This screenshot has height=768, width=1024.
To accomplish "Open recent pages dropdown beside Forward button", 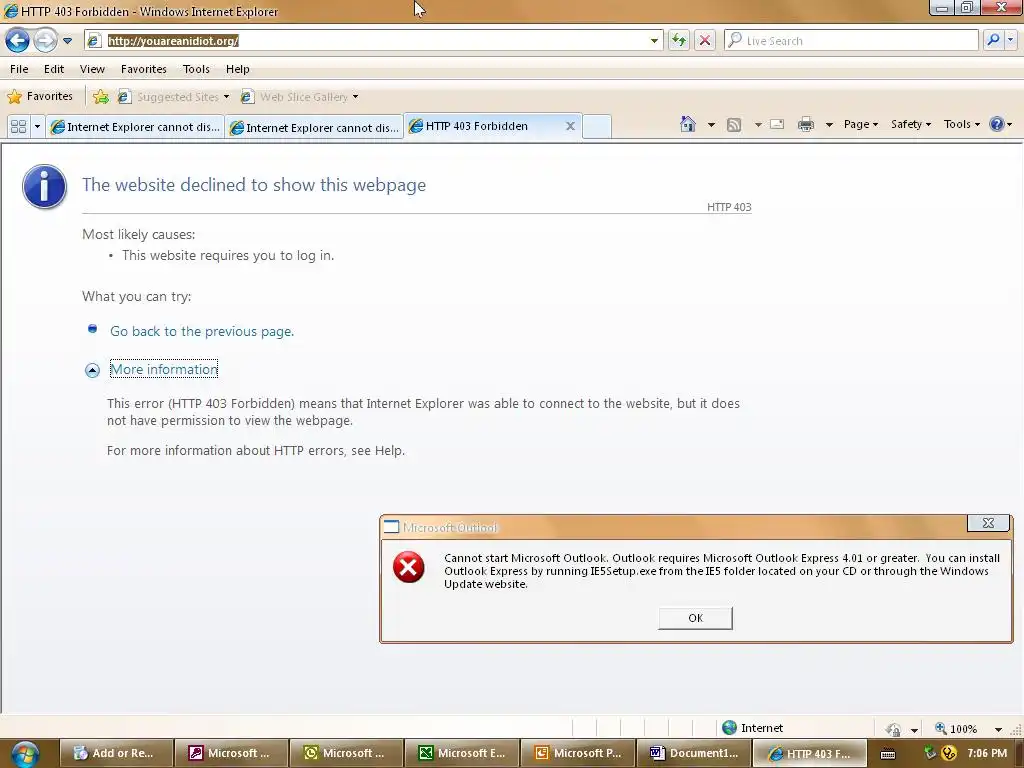I will (x=67, y=40).
